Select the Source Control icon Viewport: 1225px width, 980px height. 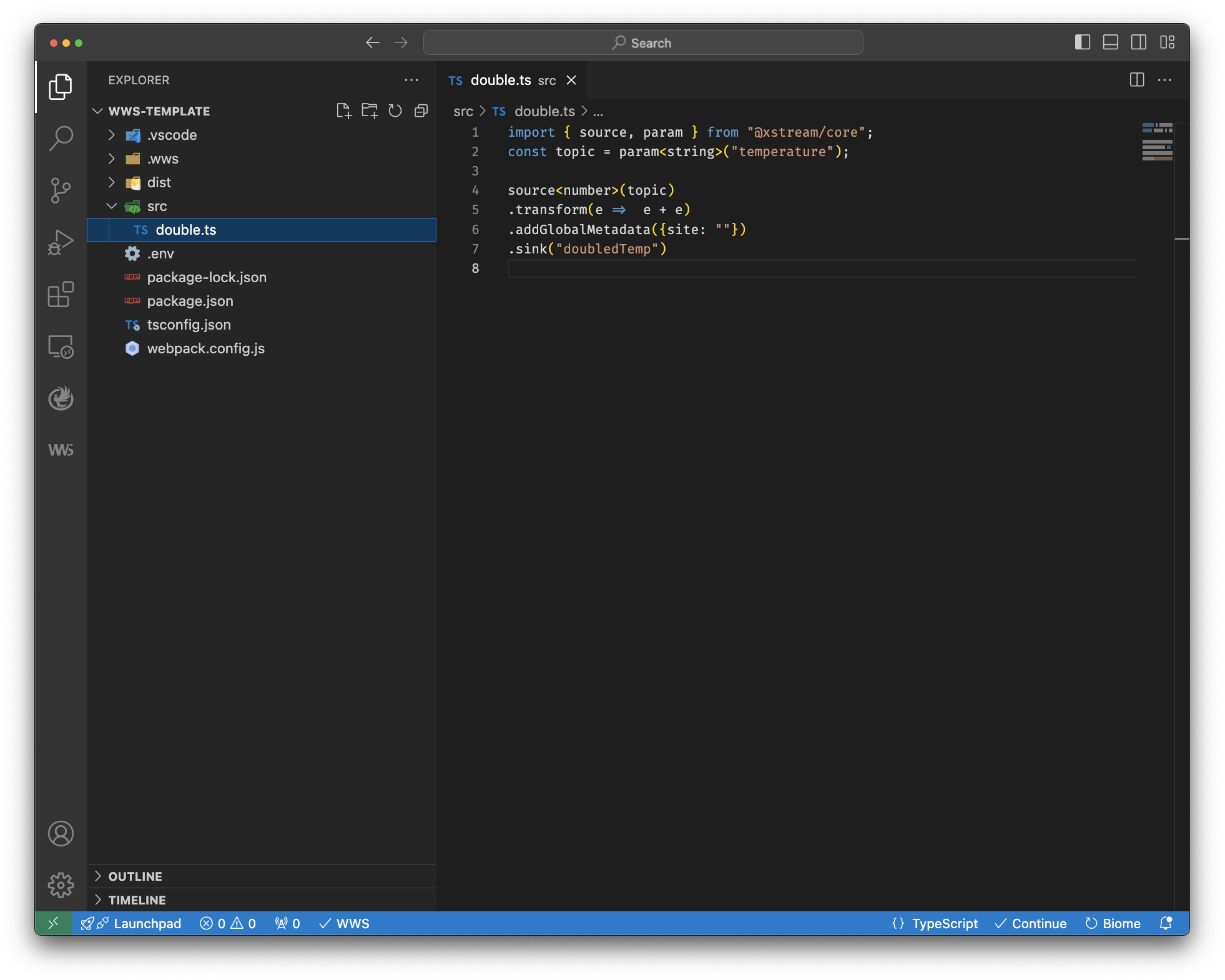point(61,190)
